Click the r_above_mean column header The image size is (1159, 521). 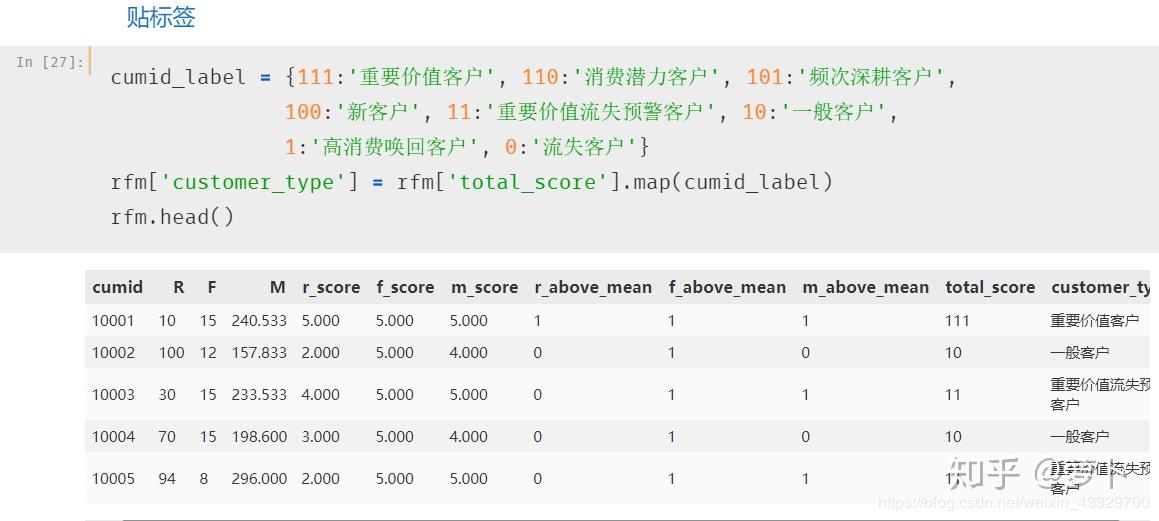pyautogui.click(x=593, y=287)
